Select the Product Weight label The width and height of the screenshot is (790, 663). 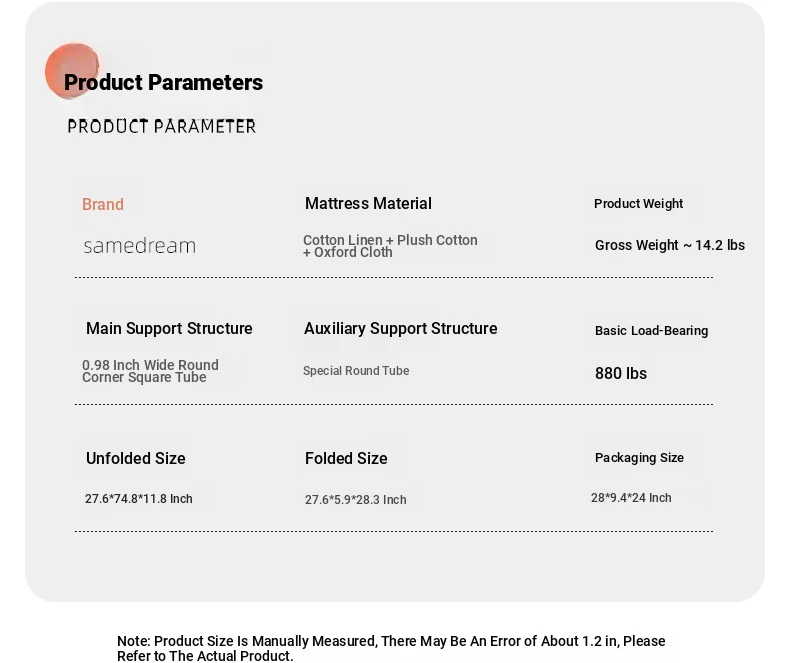638,204
